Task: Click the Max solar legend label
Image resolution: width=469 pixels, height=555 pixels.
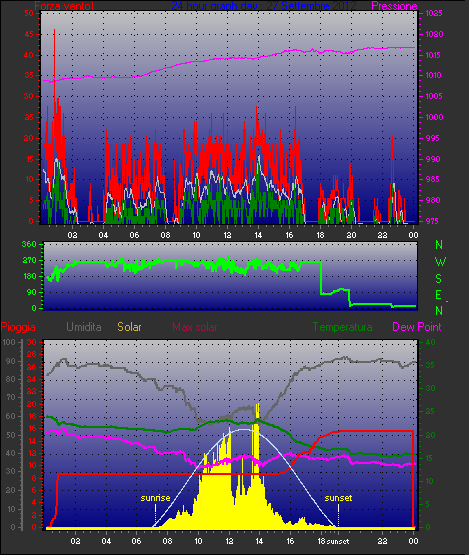Action: (x=195, y=327)
